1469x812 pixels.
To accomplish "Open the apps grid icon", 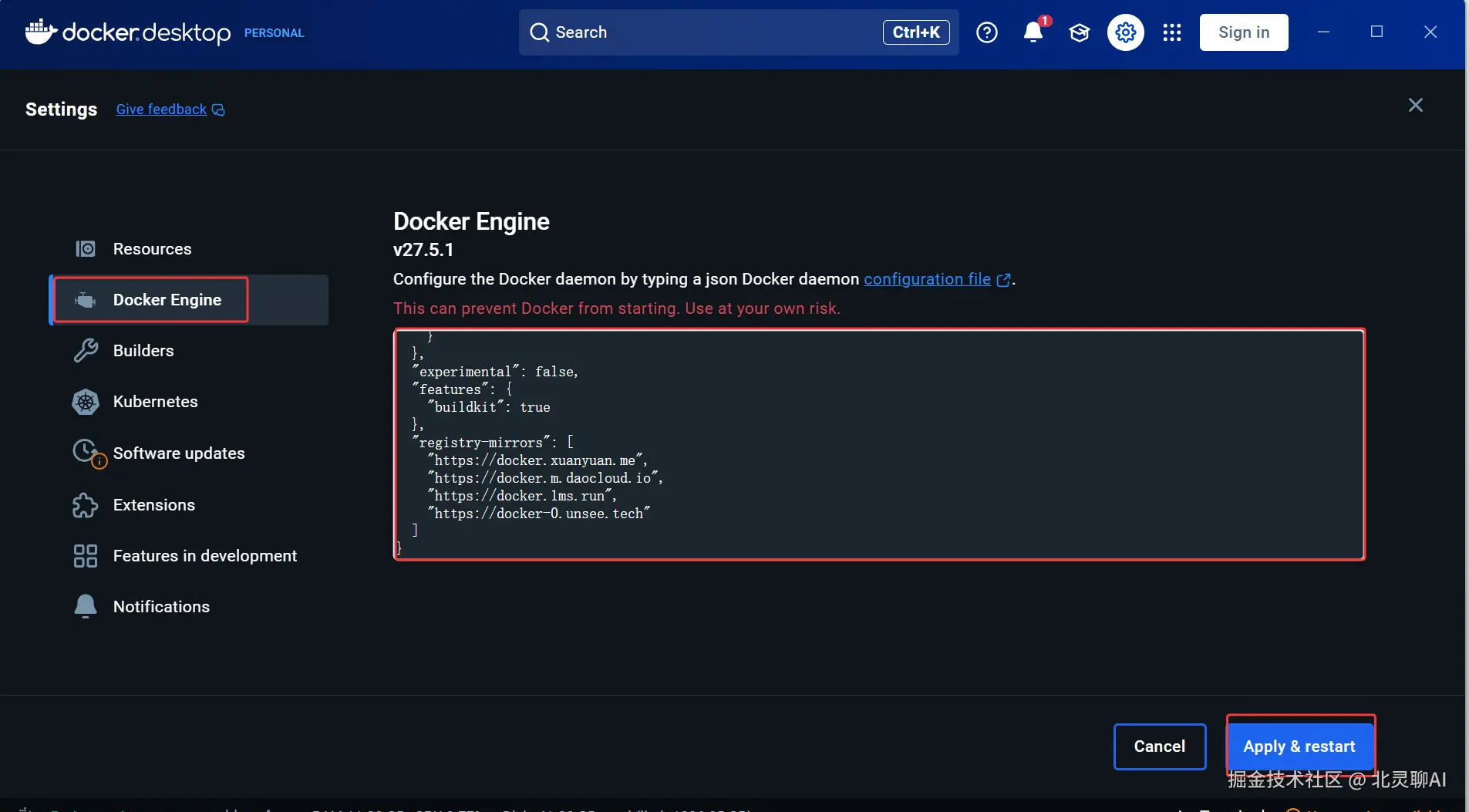I will [x=1172, y=32].
